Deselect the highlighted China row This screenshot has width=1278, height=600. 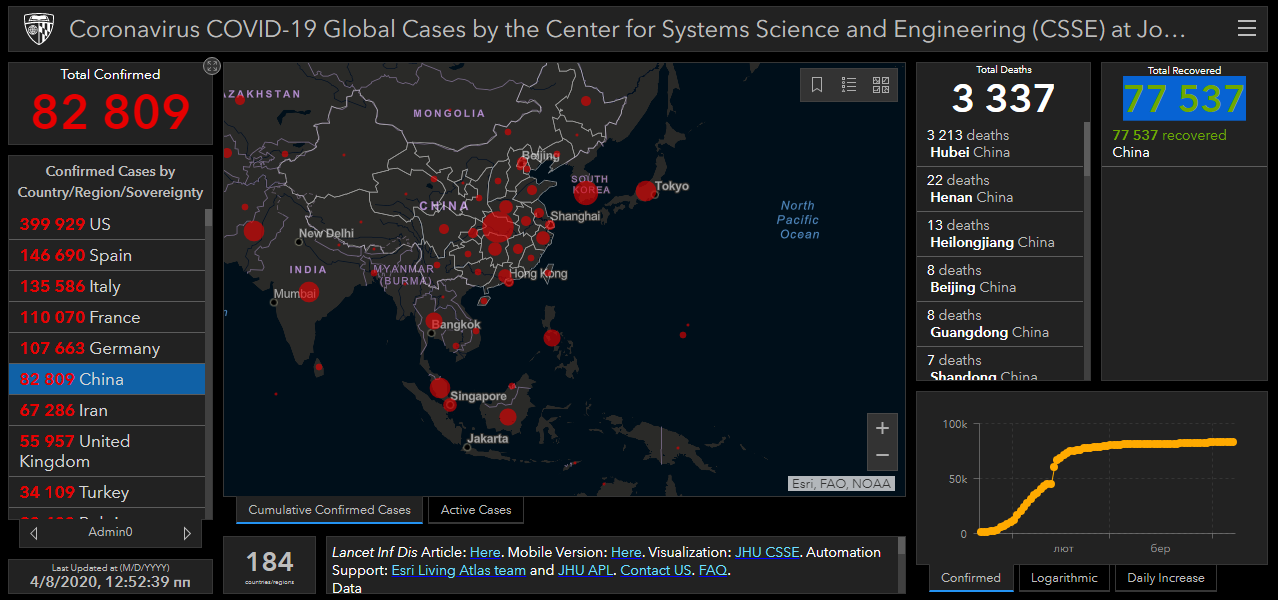click(x=107, y=379)
